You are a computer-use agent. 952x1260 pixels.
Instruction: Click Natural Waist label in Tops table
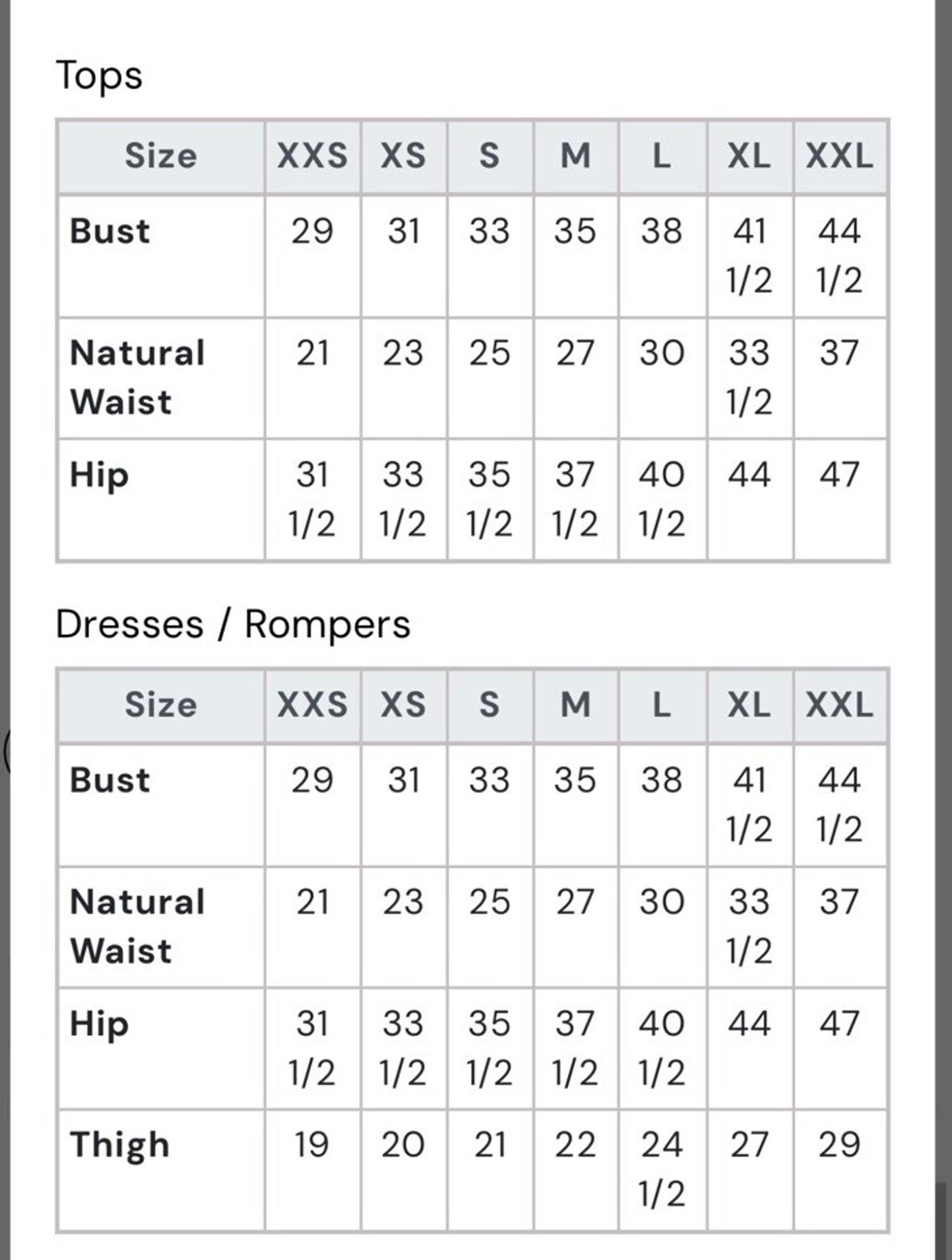pyautogui.click(x=137, y=377)
